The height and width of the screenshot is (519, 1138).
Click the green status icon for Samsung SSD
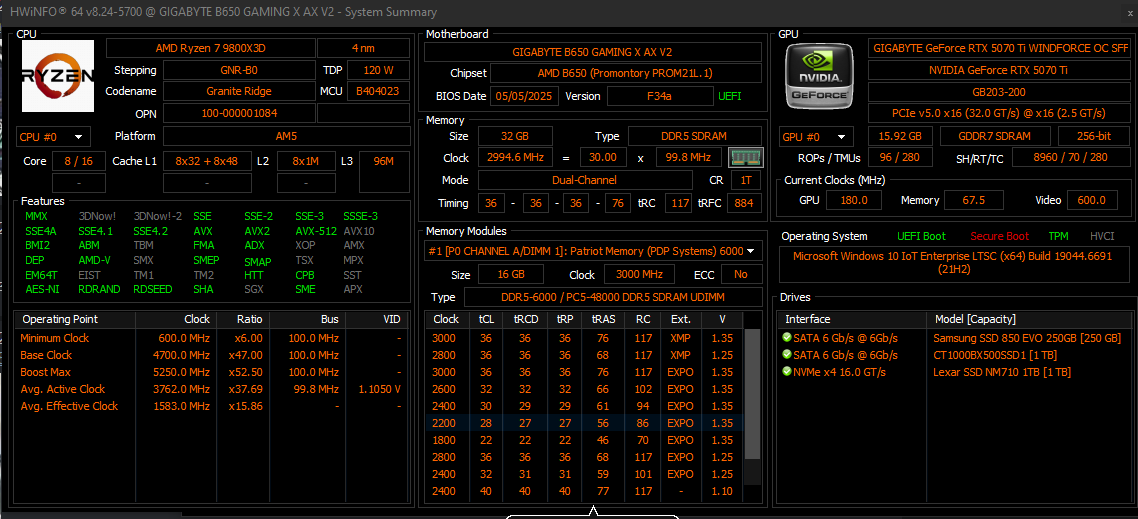click(x=787, y=338)
